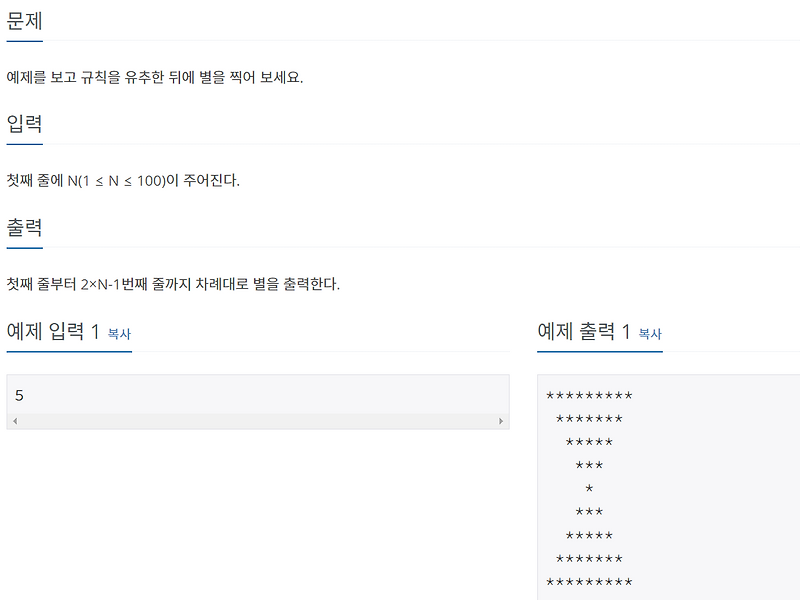This screenshot has width=800, height=600.
Task: Click the 입력 section heading
Action: point(26,124)
